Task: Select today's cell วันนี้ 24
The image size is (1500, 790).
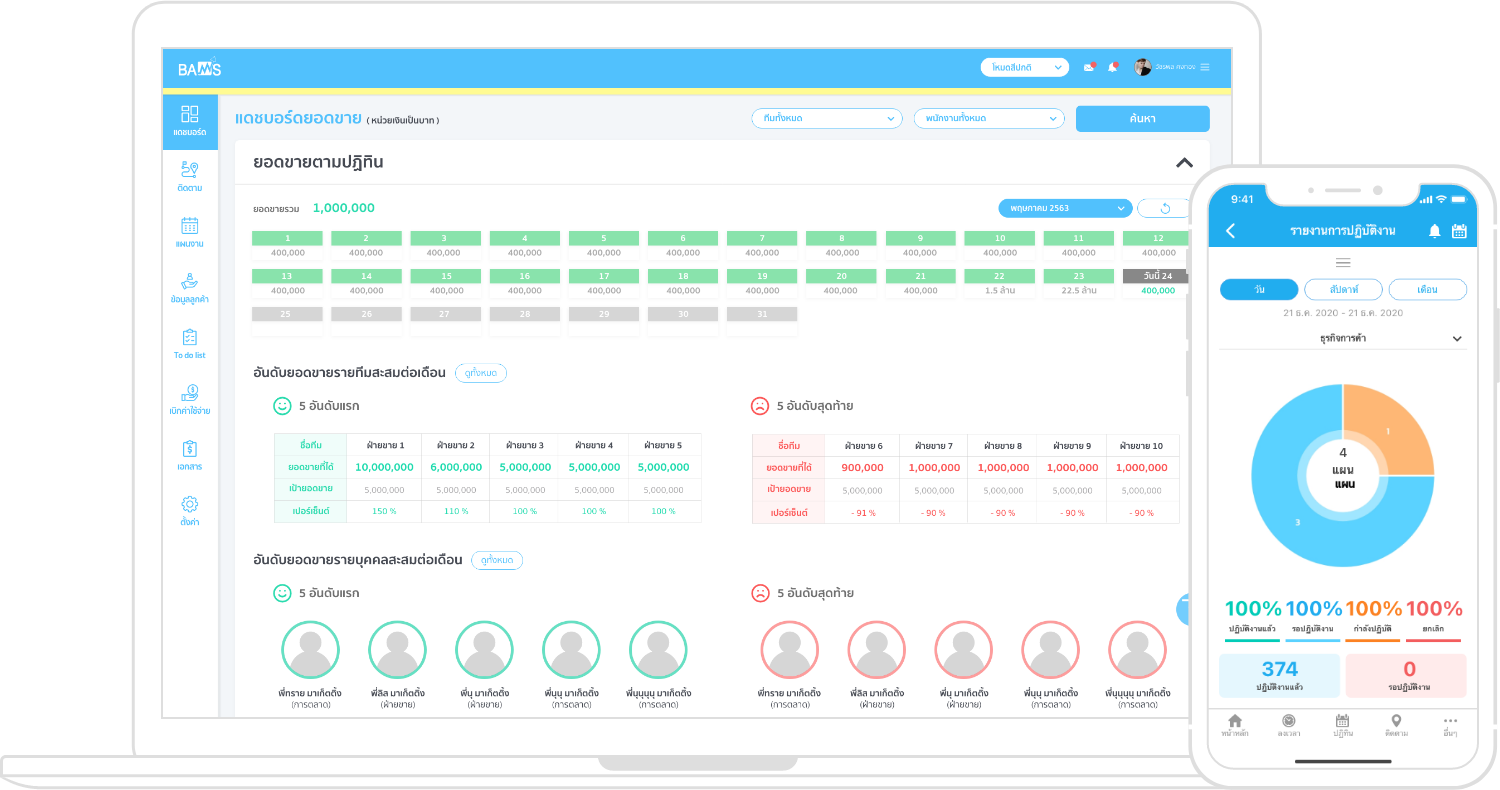Action: 1156,283
